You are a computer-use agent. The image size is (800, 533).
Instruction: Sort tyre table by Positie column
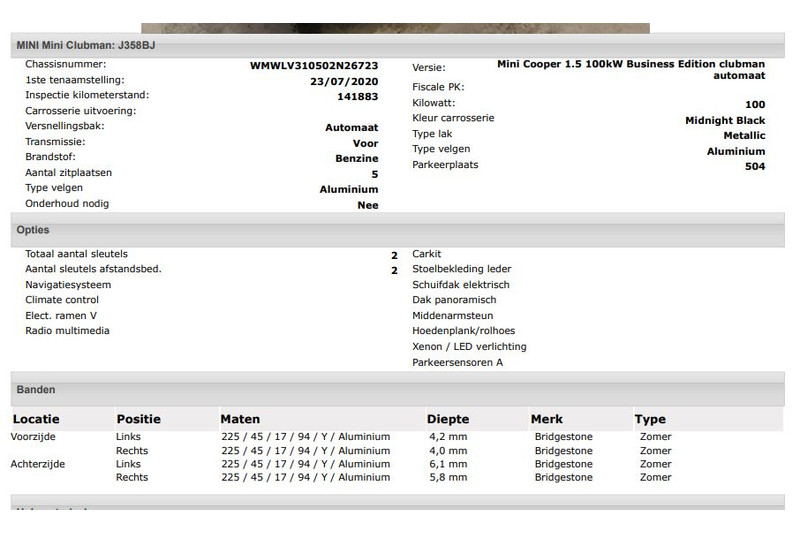point(138,419)
